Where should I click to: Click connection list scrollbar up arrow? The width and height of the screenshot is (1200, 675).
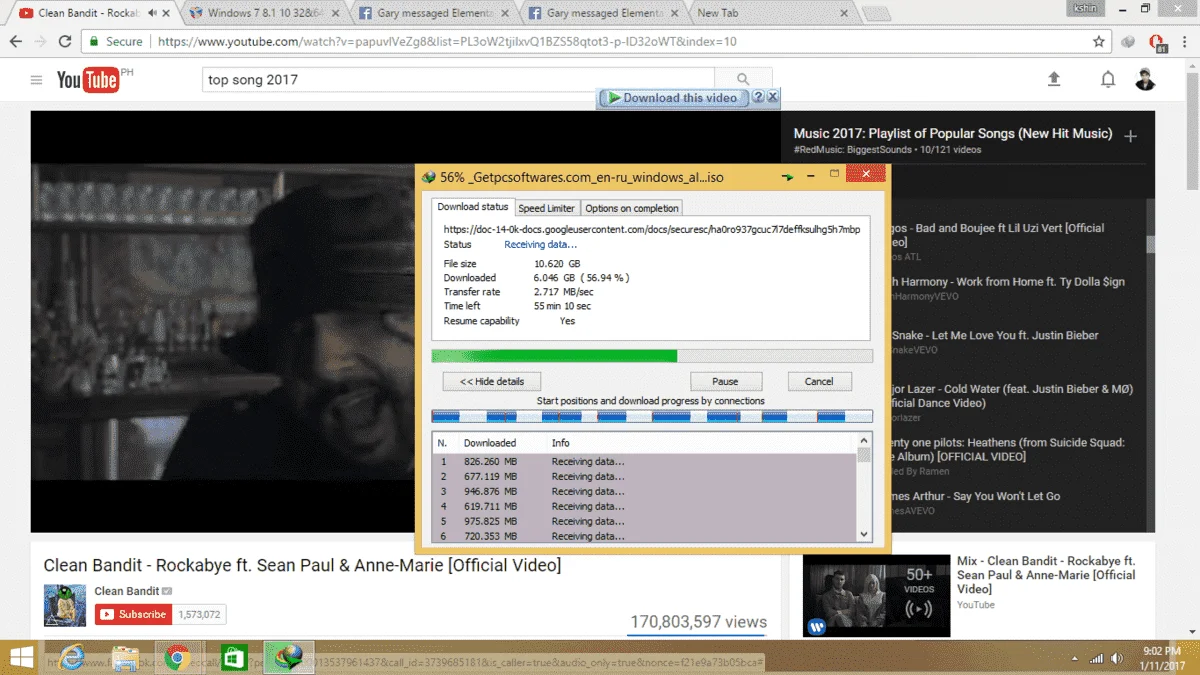(x=865, y=441)
